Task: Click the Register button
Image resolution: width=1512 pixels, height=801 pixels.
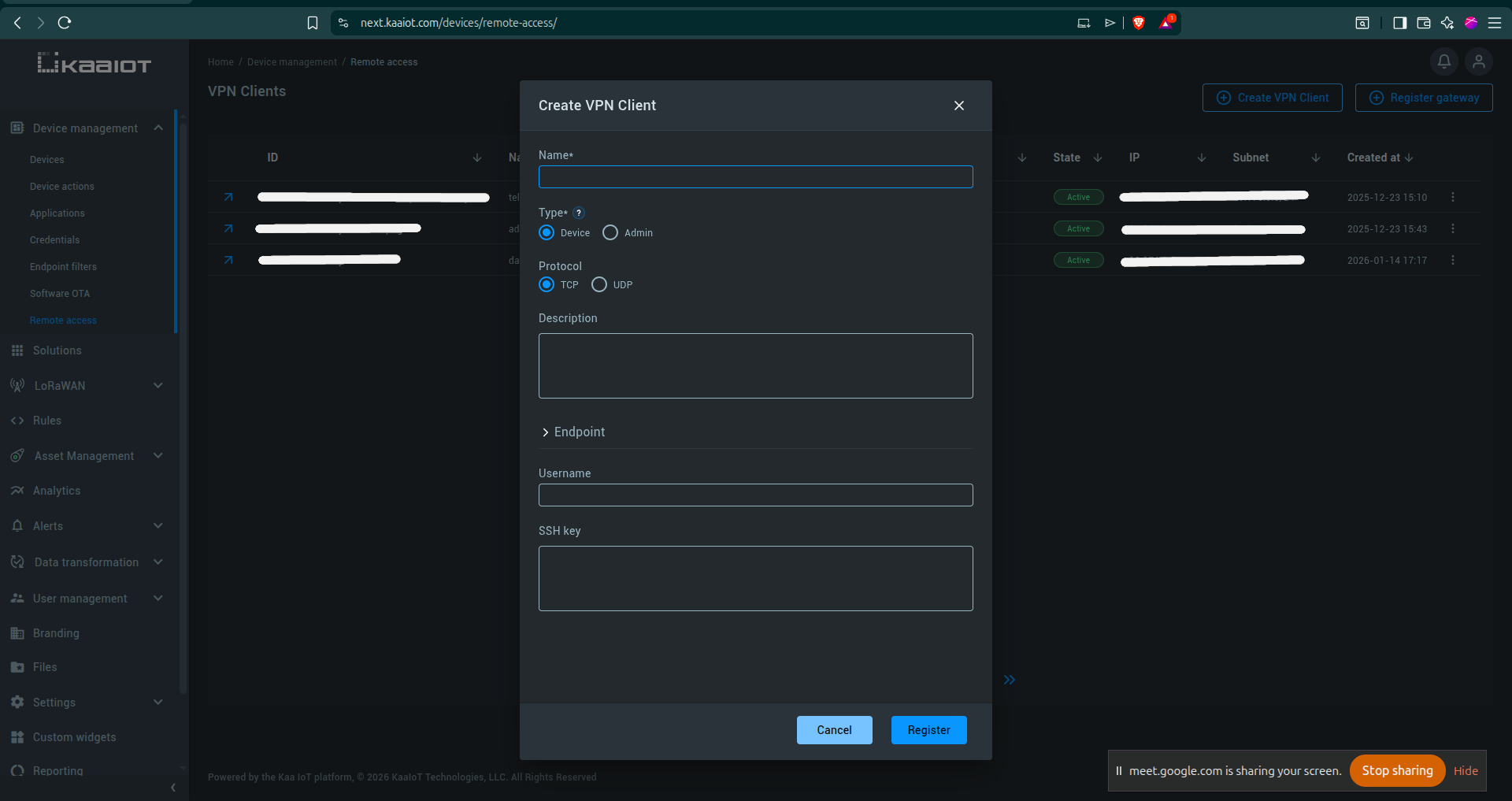Action: (x=928, y=730)
